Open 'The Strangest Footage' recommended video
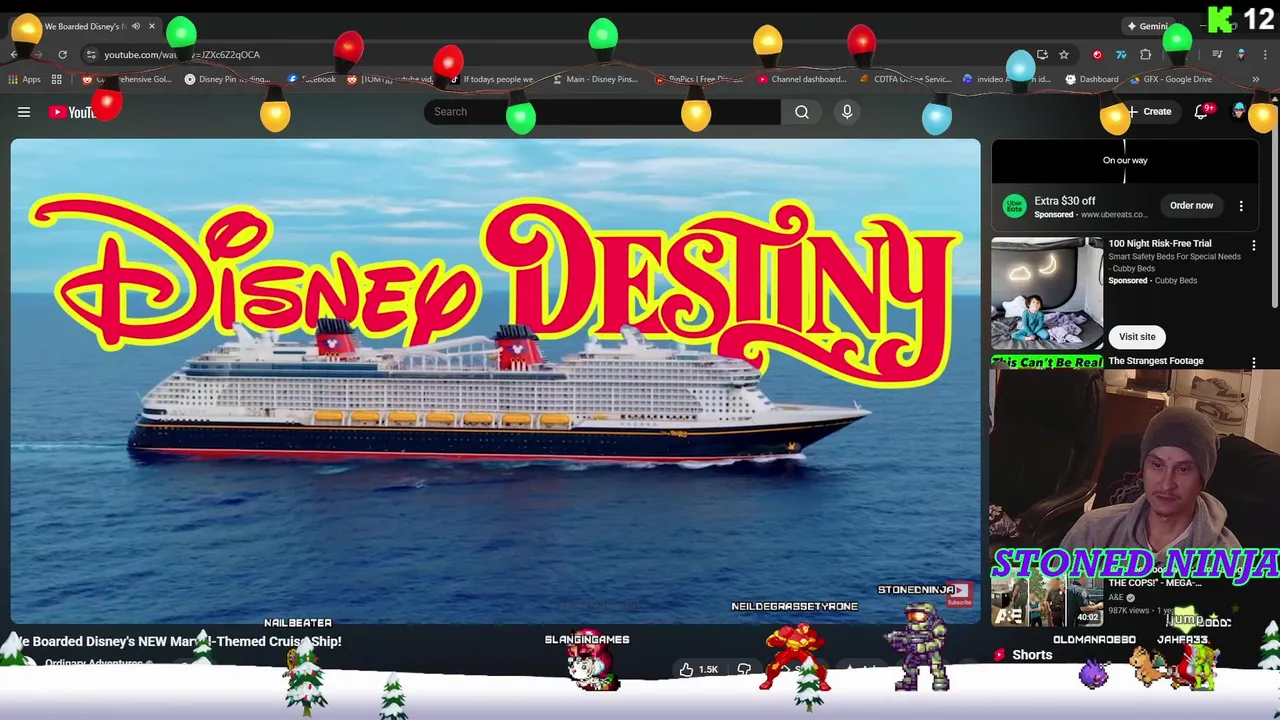 (1156, 361)
